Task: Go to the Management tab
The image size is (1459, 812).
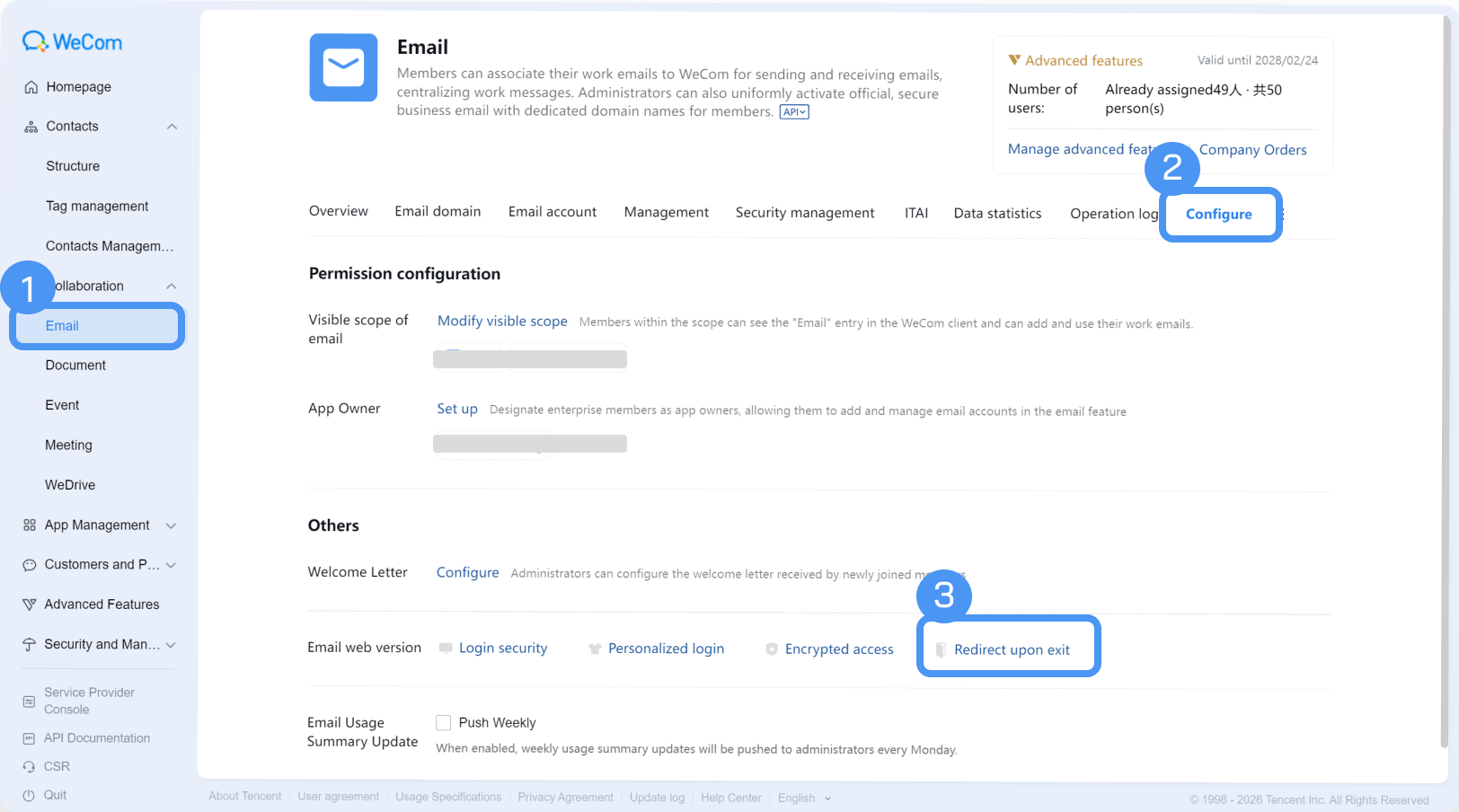Action: click(x=667, y=212)
